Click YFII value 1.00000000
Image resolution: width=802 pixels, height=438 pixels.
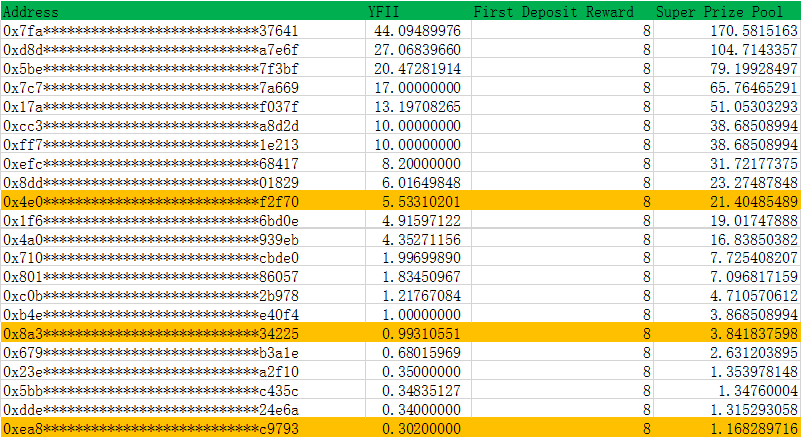point(421,315)
